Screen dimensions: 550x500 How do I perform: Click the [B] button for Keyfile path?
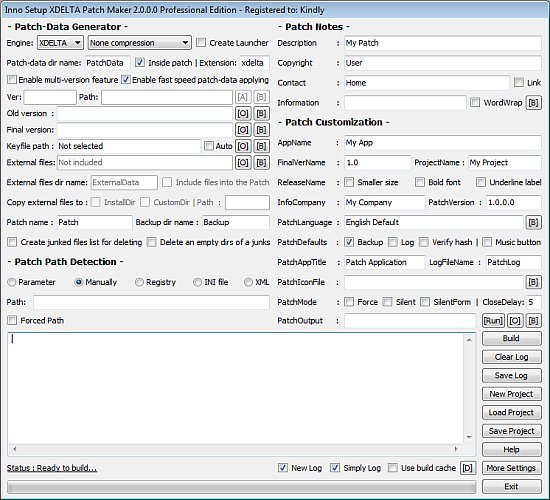[261, 146]
